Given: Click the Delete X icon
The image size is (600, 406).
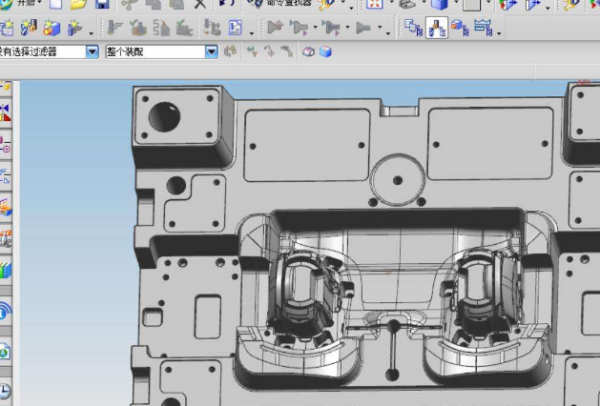Looking at the screenshot, I should point(200,5).
